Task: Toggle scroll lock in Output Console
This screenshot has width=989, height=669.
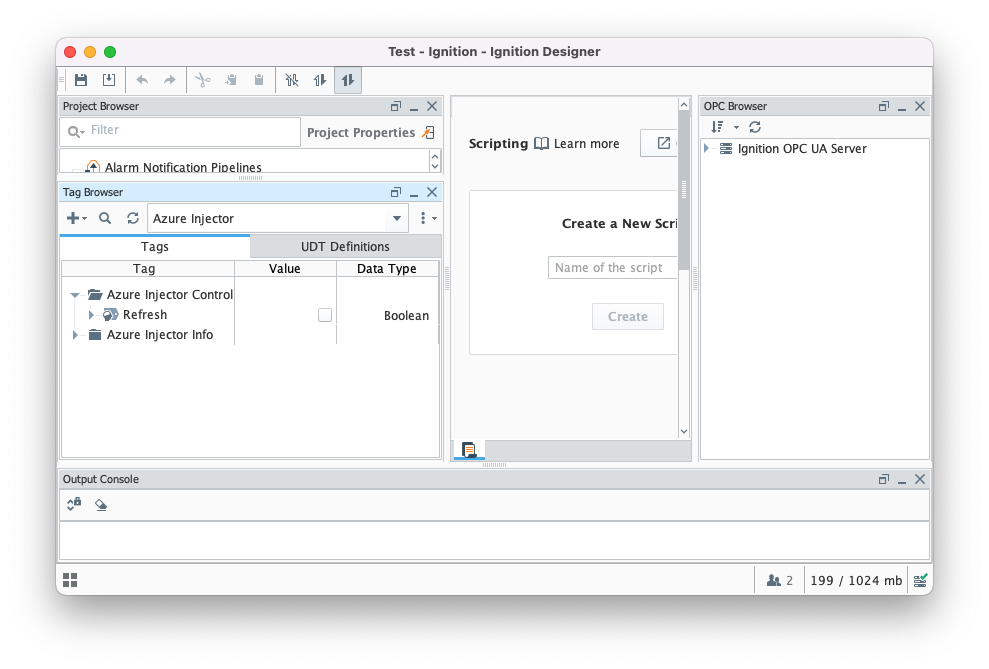Action: [x=74, y=505]
